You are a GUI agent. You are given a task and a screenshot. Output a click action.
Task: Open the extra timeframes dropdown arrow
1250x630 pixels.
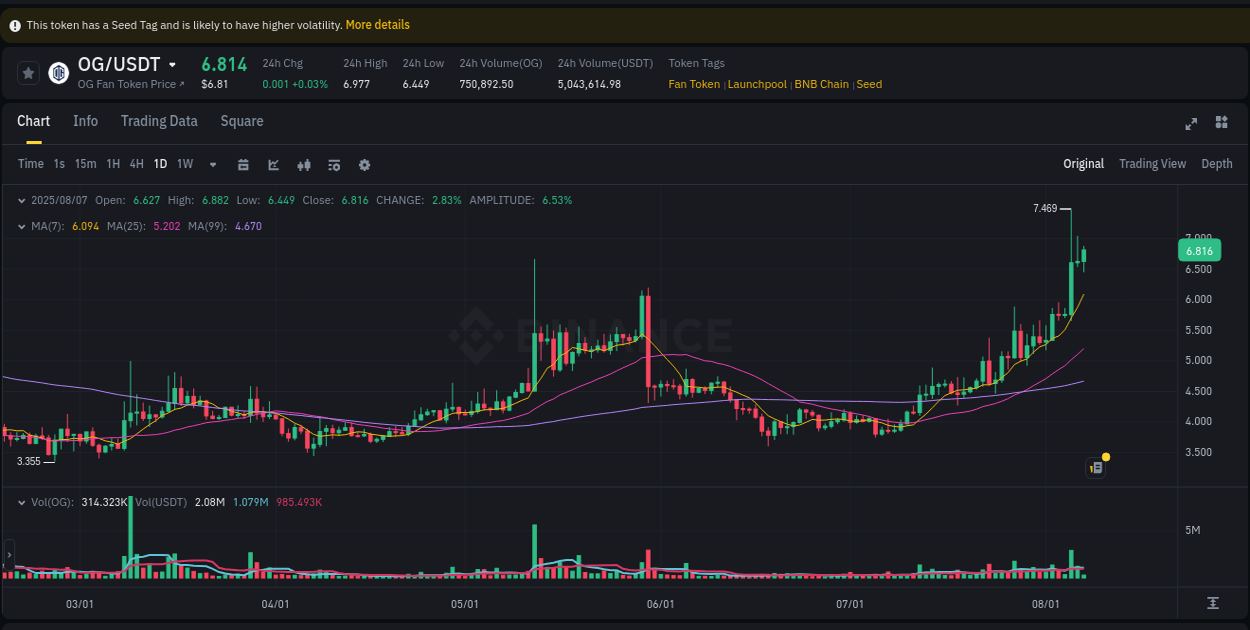tap(211, 164)
